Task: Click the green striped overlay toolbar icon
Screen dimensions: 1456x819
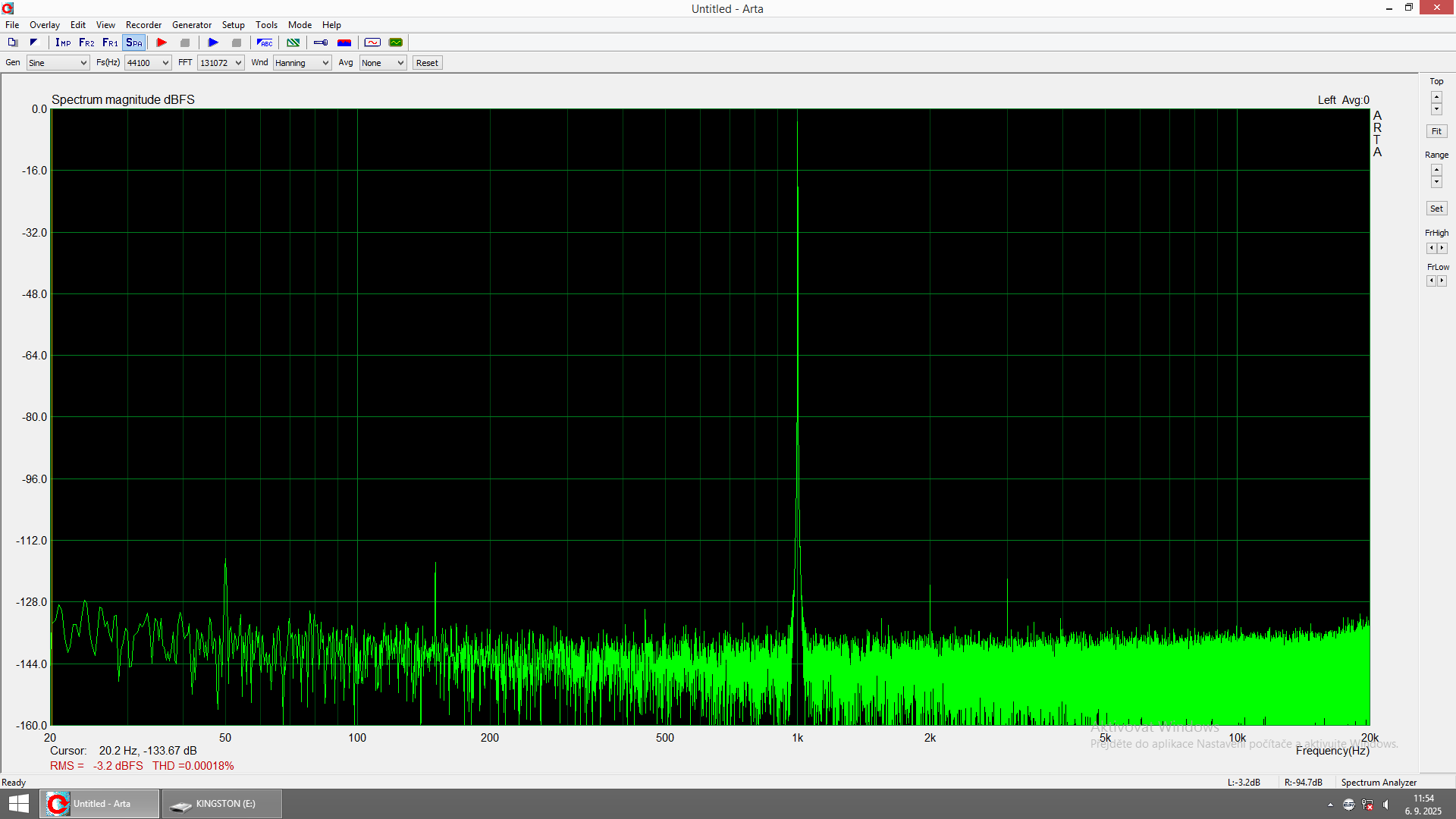Action: 293,42
